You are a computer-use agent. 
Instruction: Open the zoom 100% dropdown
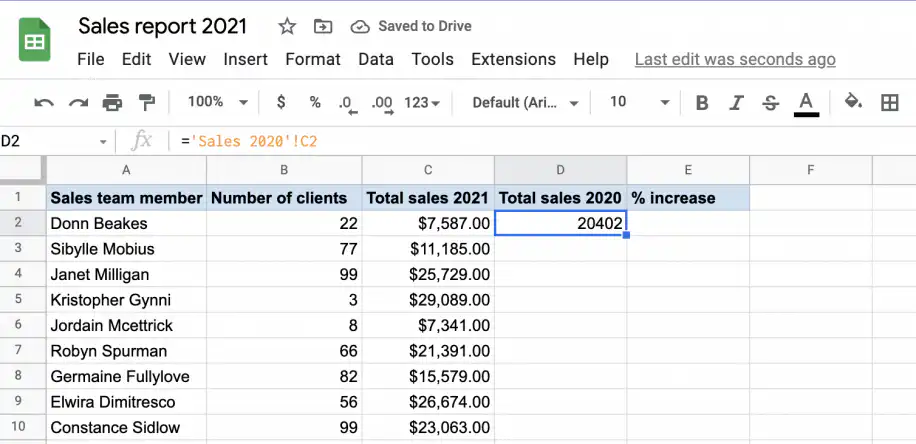[x=217, y=103]
